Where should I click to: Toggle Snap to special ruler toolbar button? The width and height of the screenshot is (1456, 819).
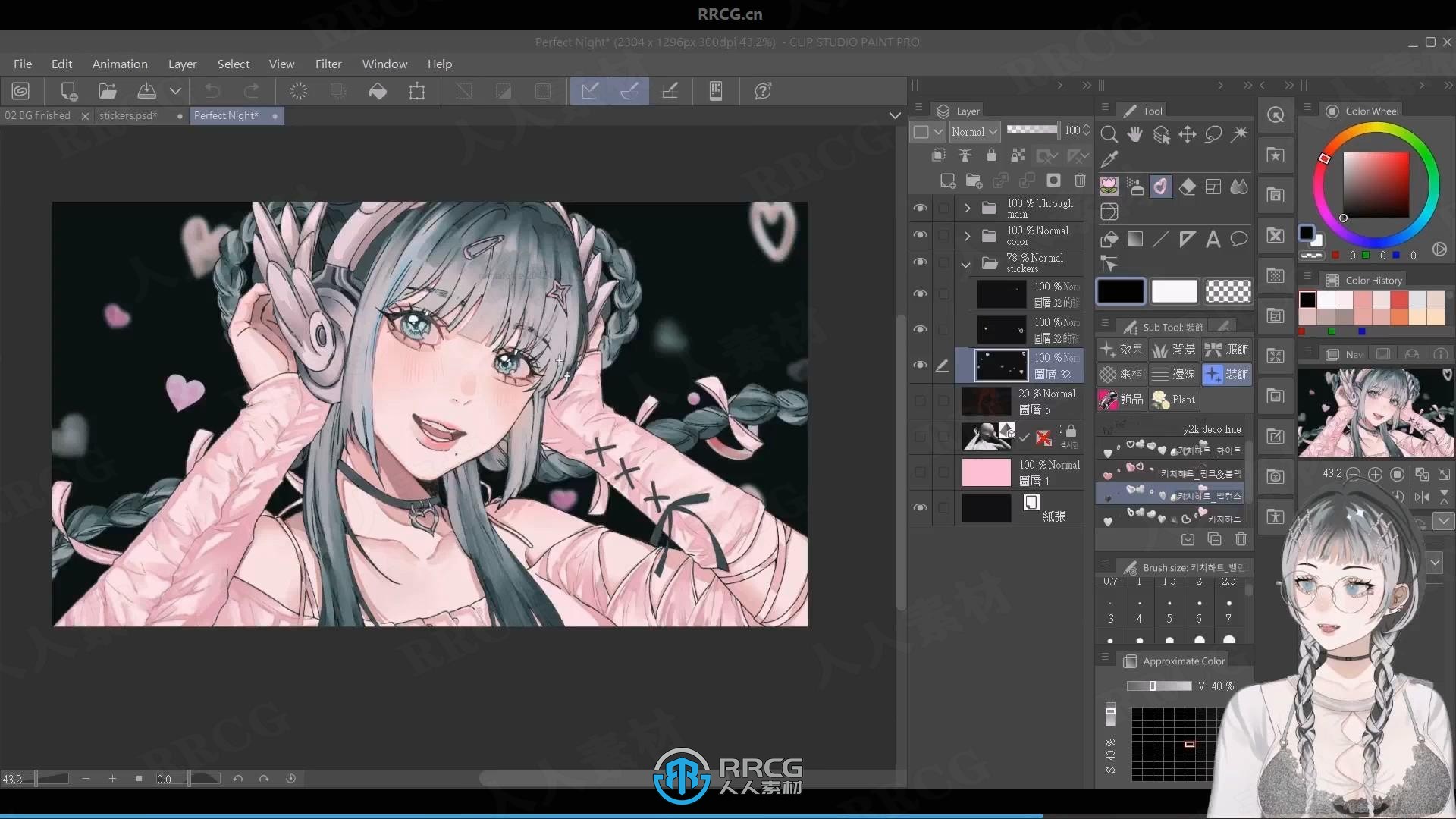pos(629,91)
